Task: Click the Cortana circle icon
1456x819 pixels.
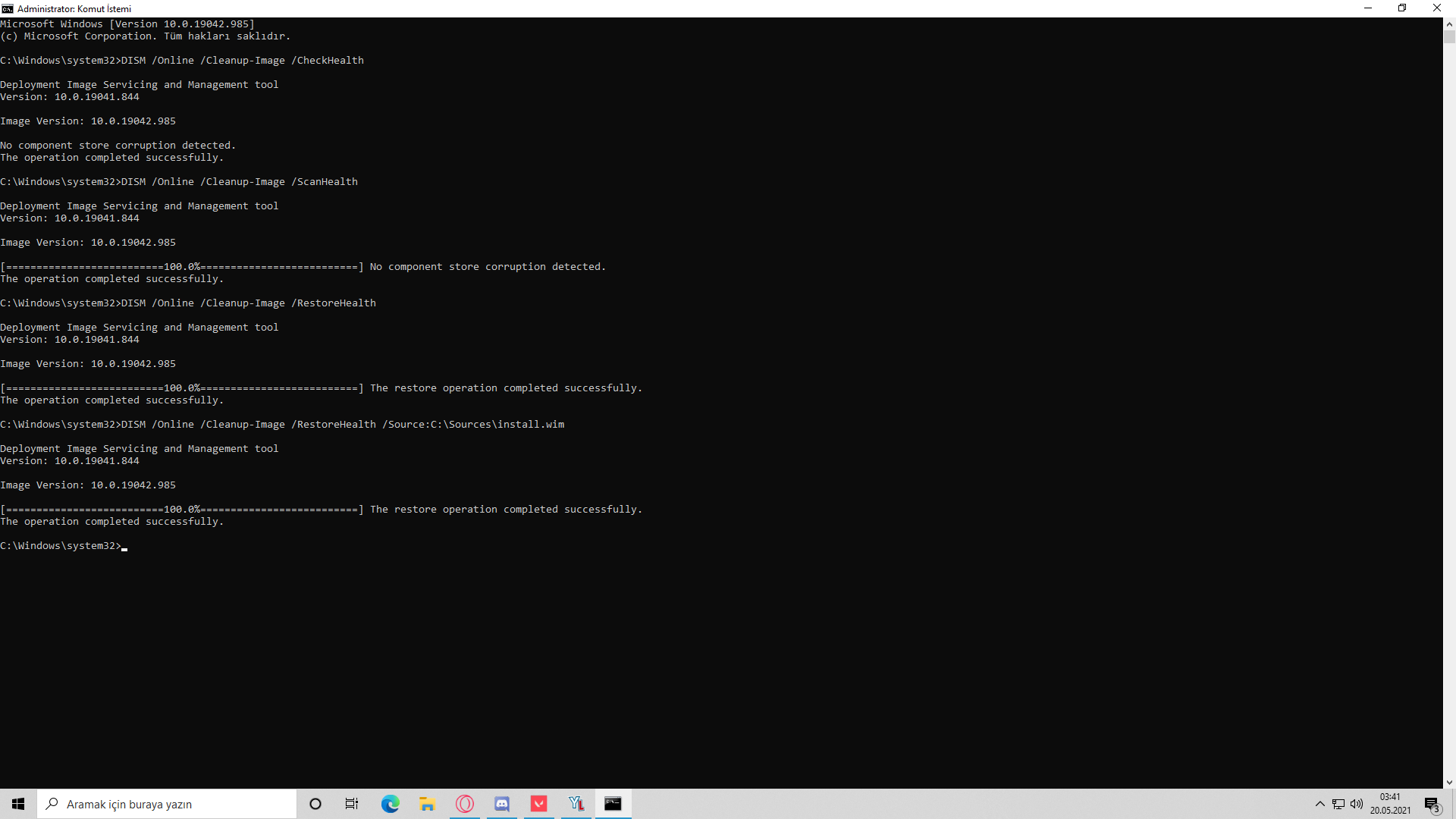Action: (x=315, y=804)
